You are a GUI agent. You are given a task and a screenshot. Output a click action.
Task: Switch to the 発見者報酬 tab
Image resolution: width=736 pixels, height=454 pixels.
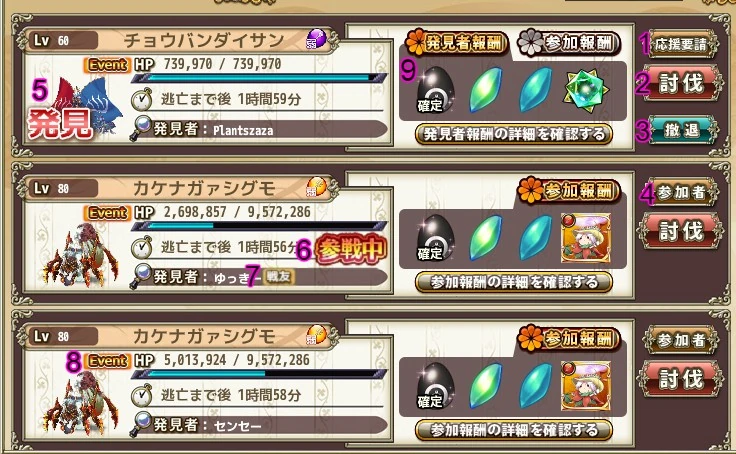pyautogui.click(x=457, y=43)
